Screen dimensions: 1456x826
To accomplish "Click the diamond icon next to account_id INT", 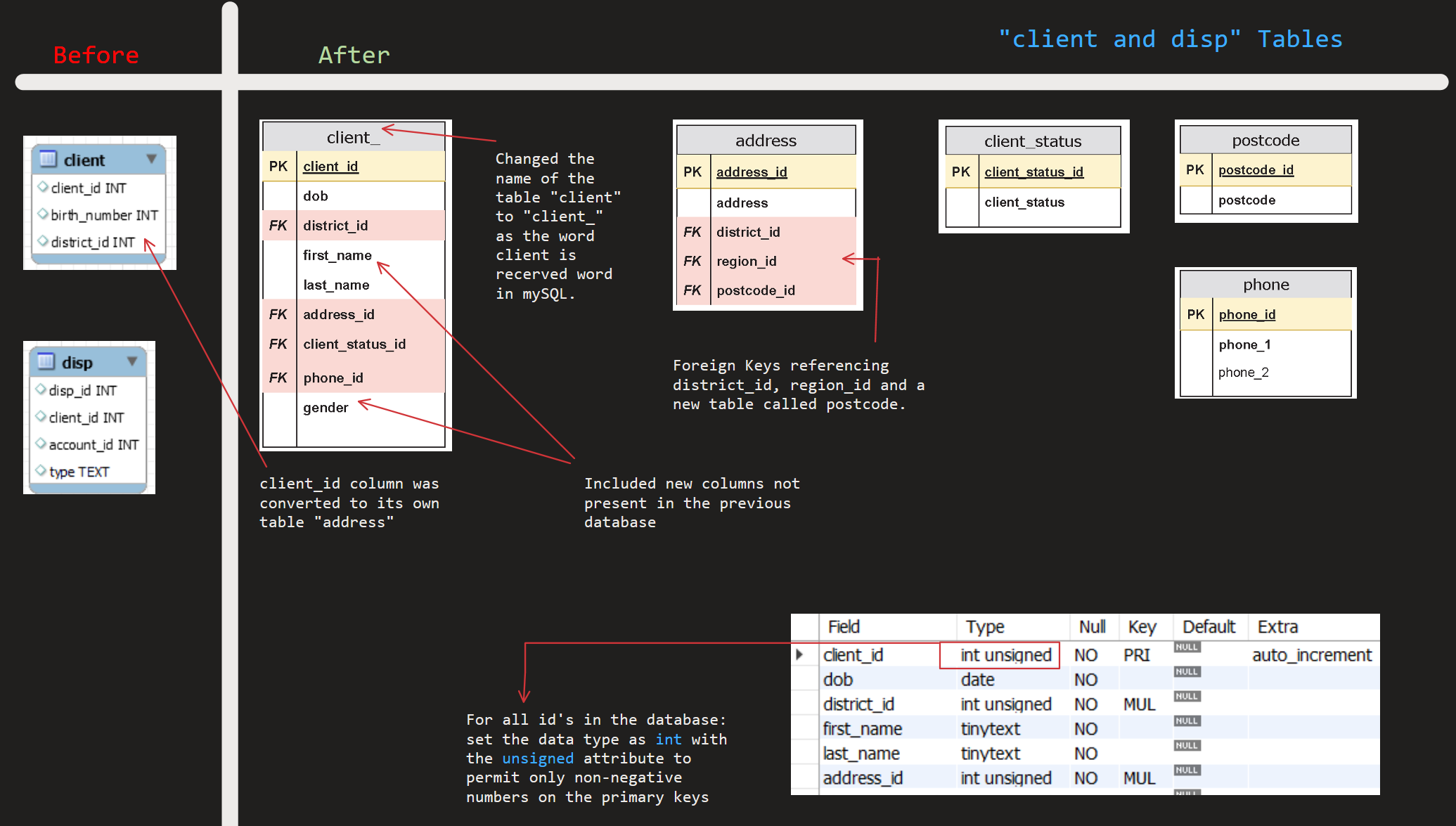I will 40,444.
